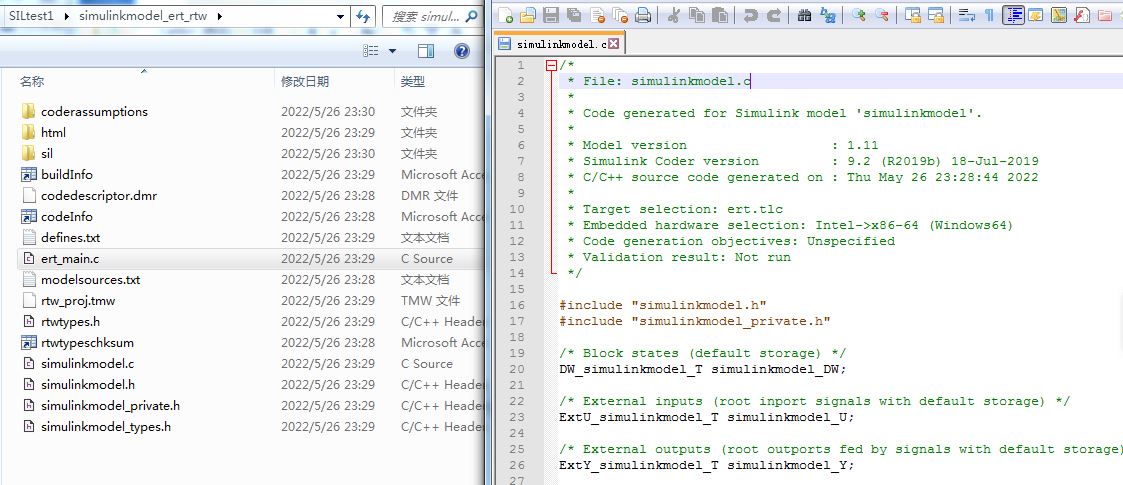Open user defined language dialog
The width and height of the screenshot is (1123, 485).
pyautogui.click(x=1036, y=14)
